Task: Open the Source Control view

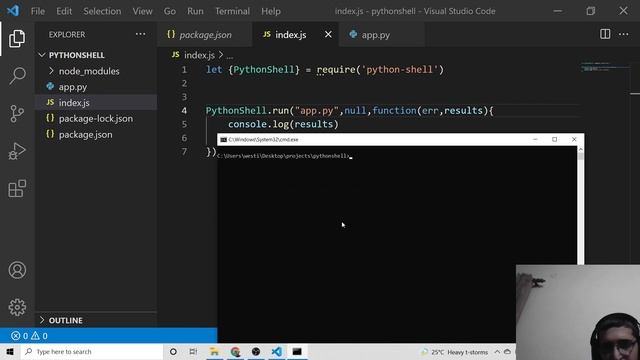Action: tap(17, 113)
